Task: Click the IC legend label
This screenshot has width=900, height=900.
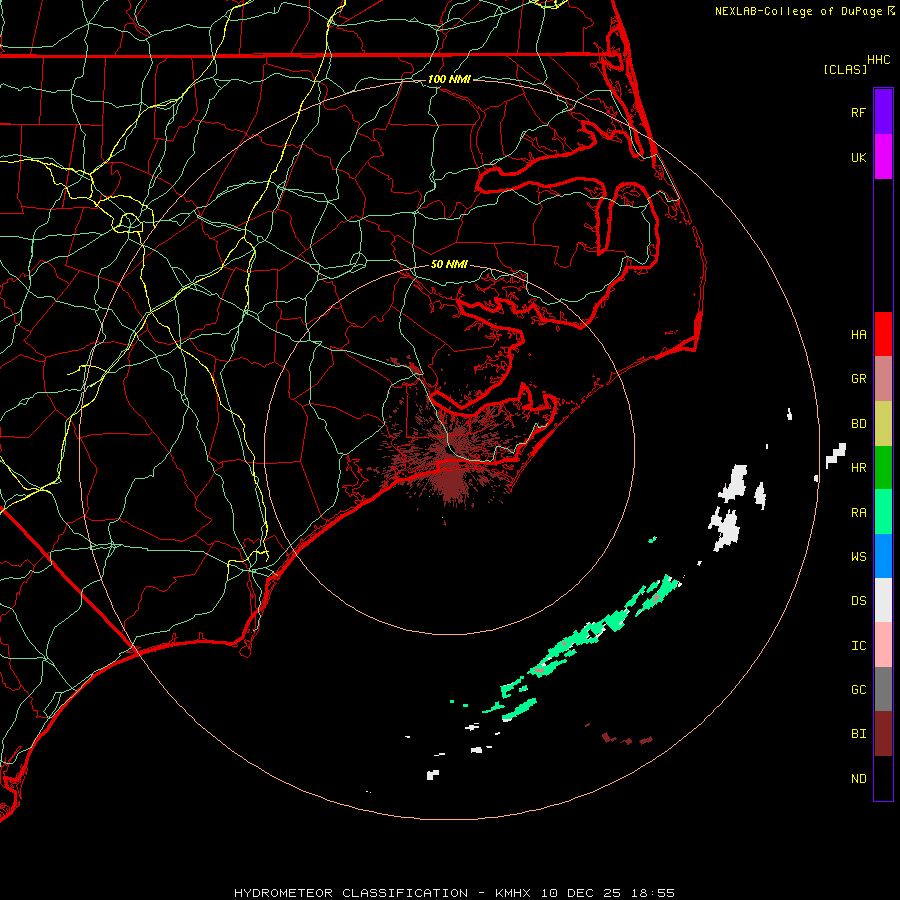Action: point(859,645)
